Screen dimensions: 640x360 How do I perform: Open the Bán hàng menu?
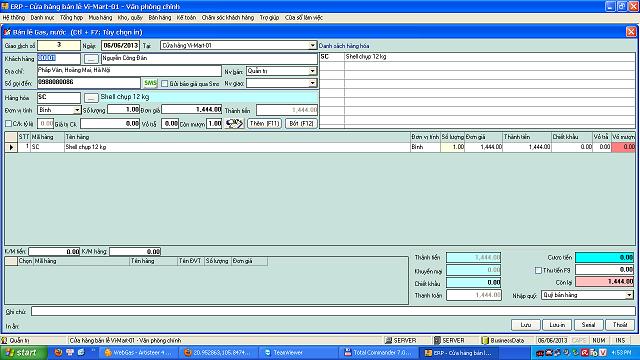(160, 18)
